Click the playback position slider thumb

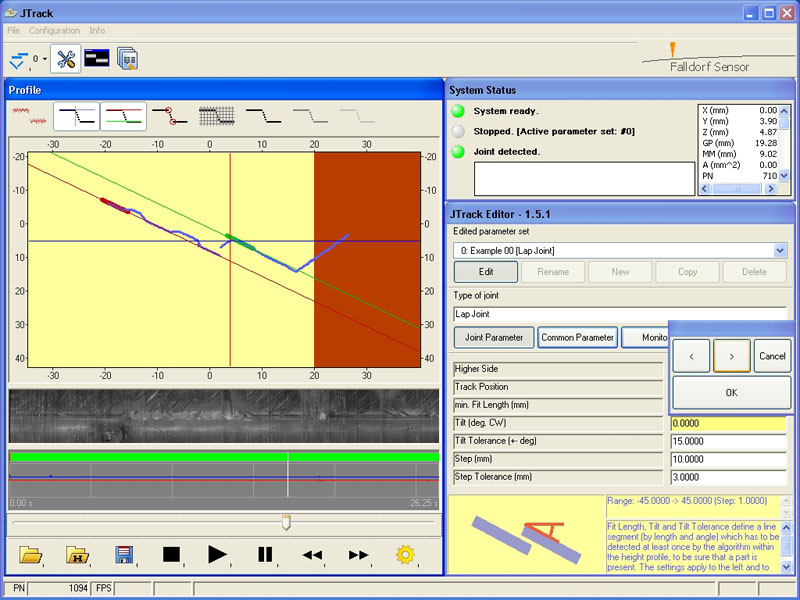click(x=286, y=522)
